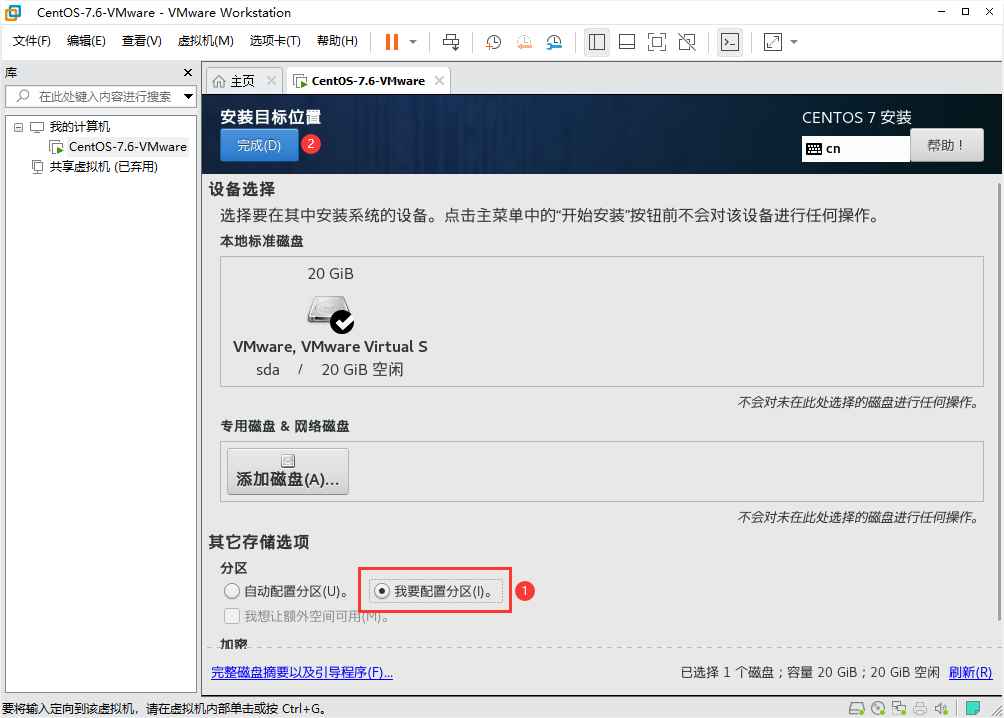Viewport: 1004px width, 718px height.
Task: Open the 虚拟机(M) menu
Action: pos(206,41)
